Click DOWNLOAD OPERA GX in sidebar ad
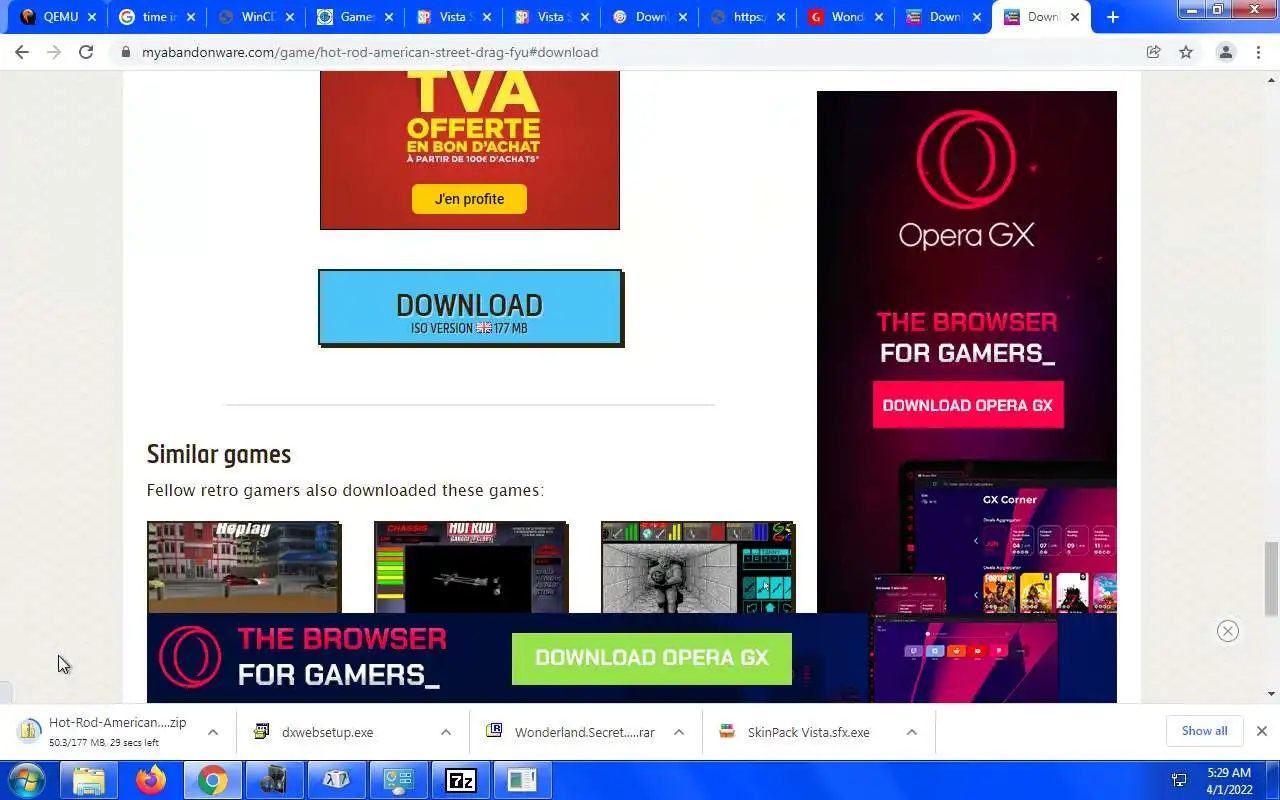The image size is (1280, 800). pos(967,405)
